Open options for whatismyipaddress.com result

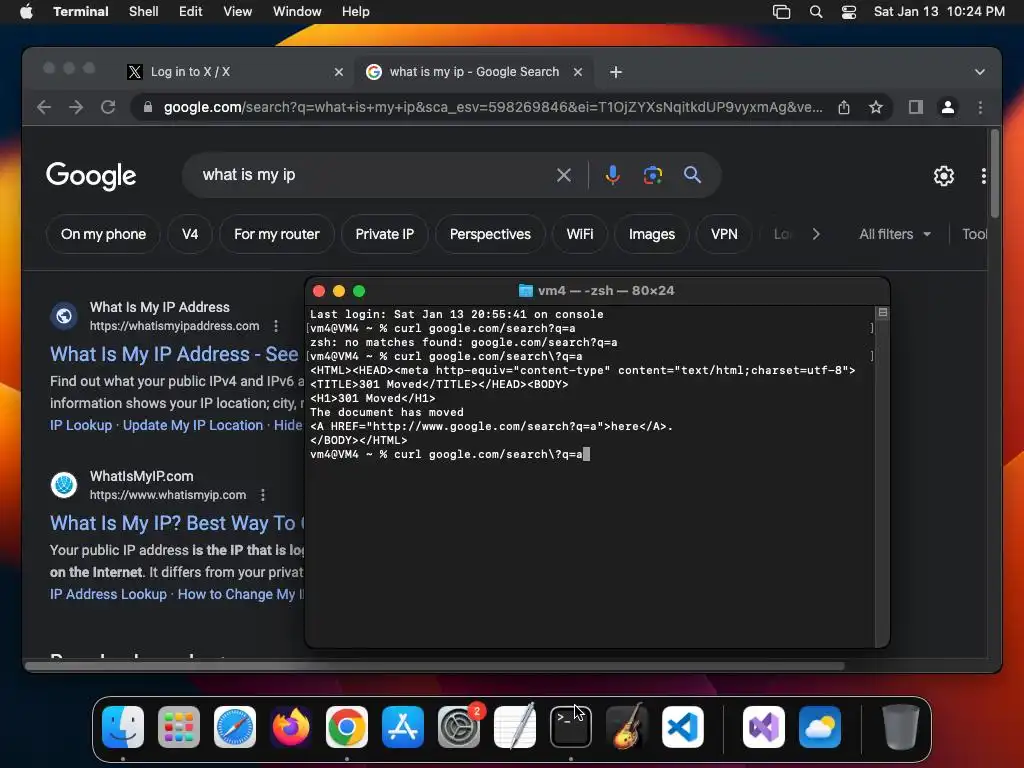(x=276, y=326)
